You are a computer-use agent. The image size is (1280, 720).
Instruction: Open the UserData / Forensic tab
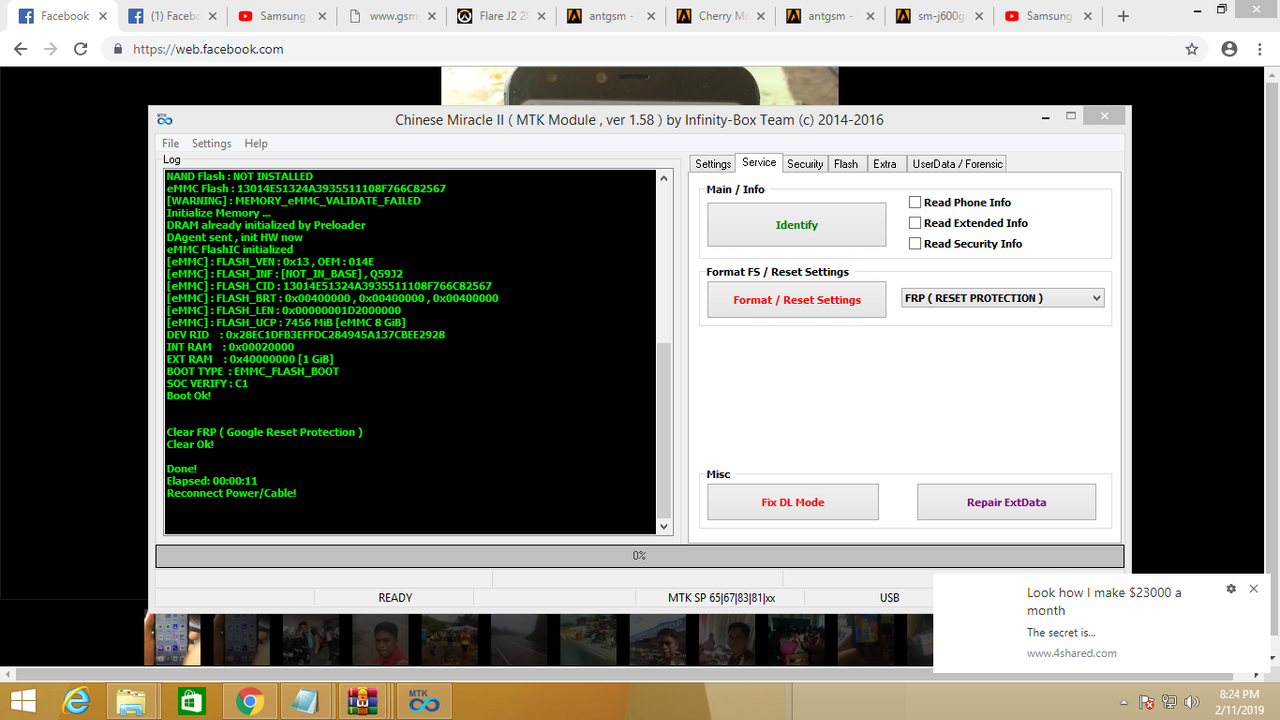pyautogui.click(x=957, y=164)
